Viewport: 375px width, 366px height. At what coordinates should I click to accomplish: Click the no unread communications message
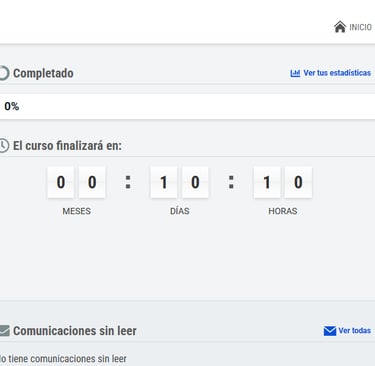point(63,359)
